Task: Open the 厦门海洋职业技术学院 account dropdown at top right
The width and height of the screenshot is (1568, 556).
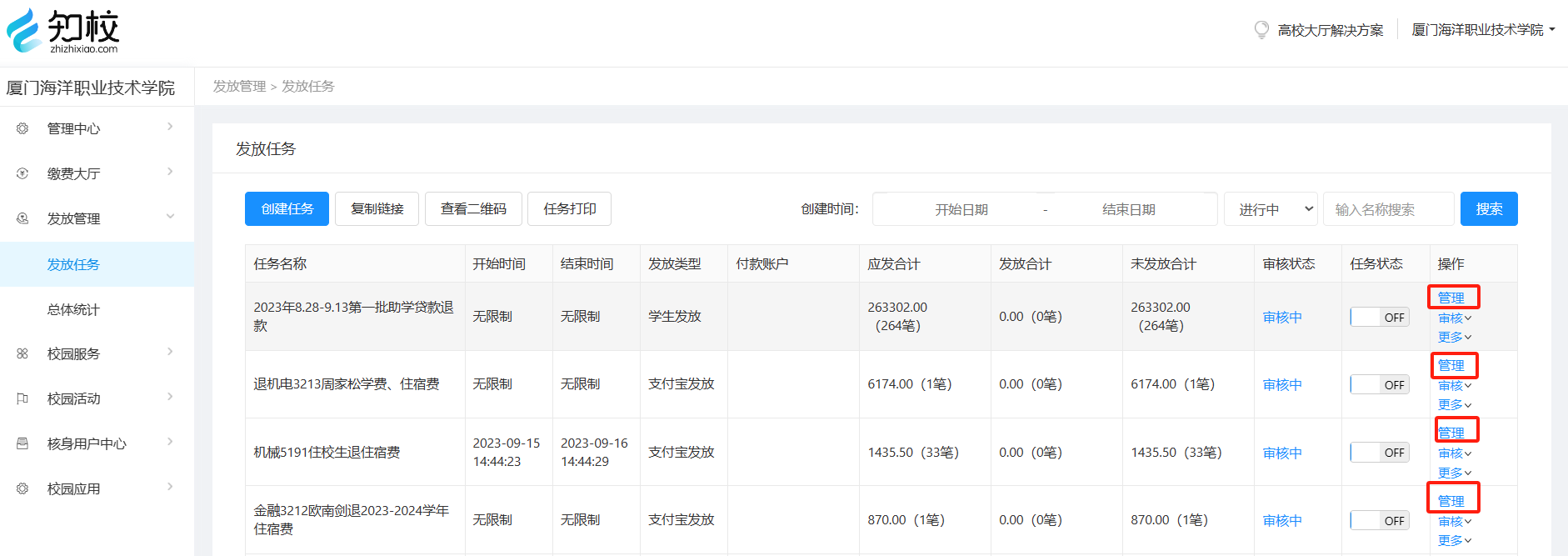Action: point(1483,30)
